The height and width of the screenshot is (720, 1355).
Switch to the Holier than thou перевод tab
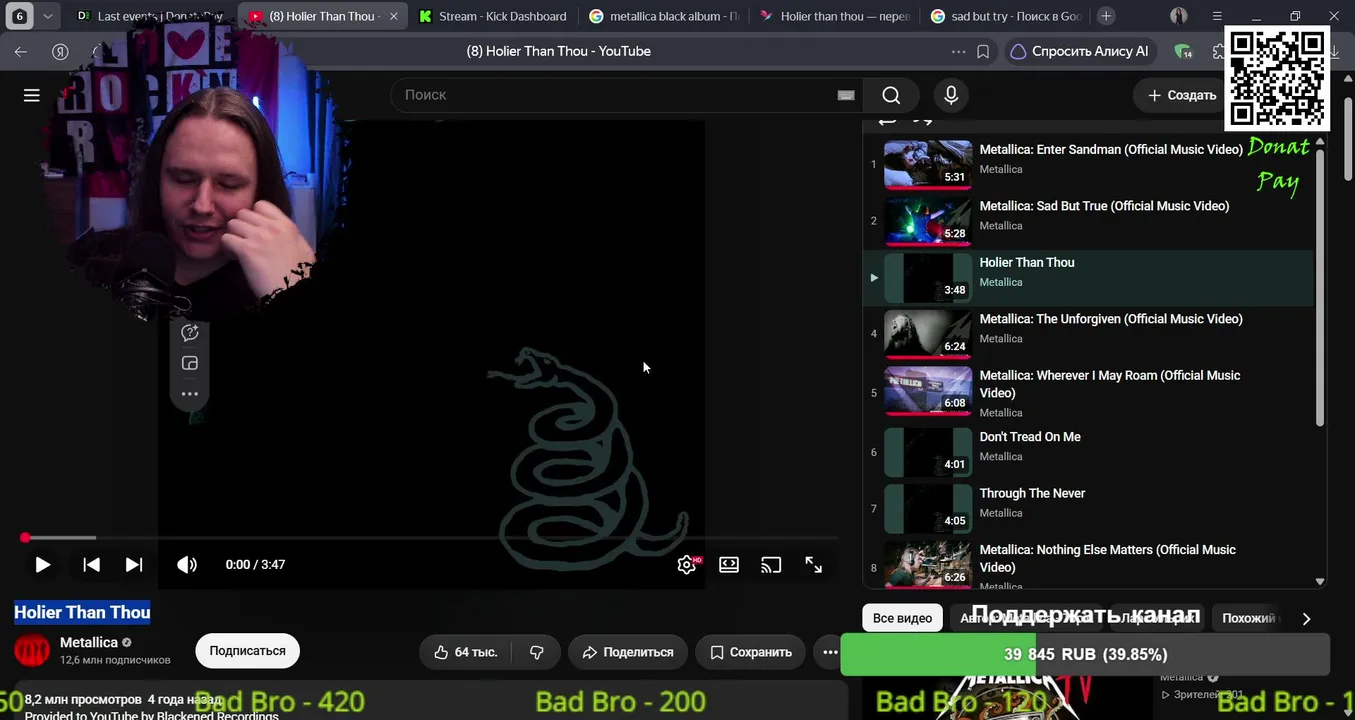point(835,16)
